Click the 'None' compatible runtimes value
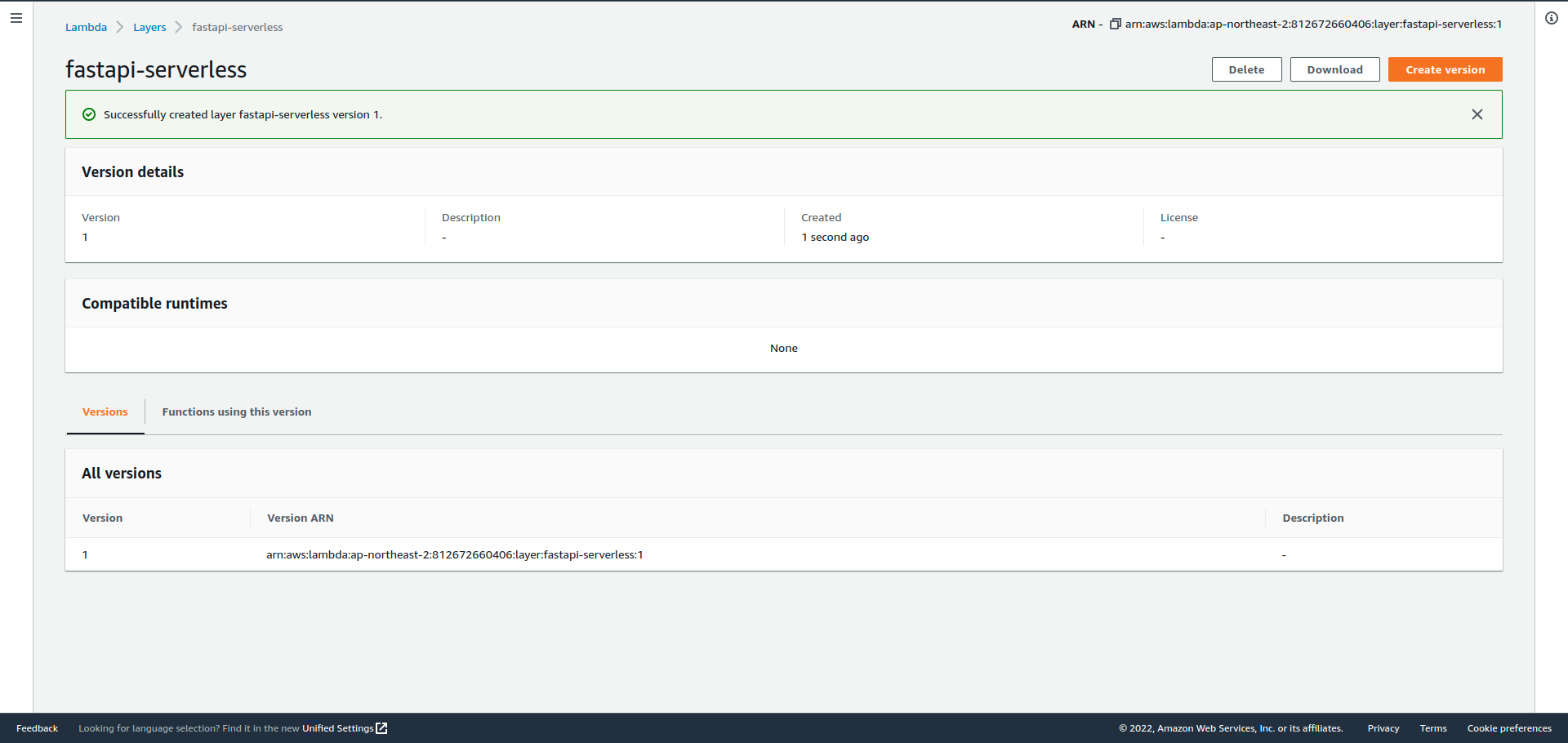 click(x=784, y=348)
